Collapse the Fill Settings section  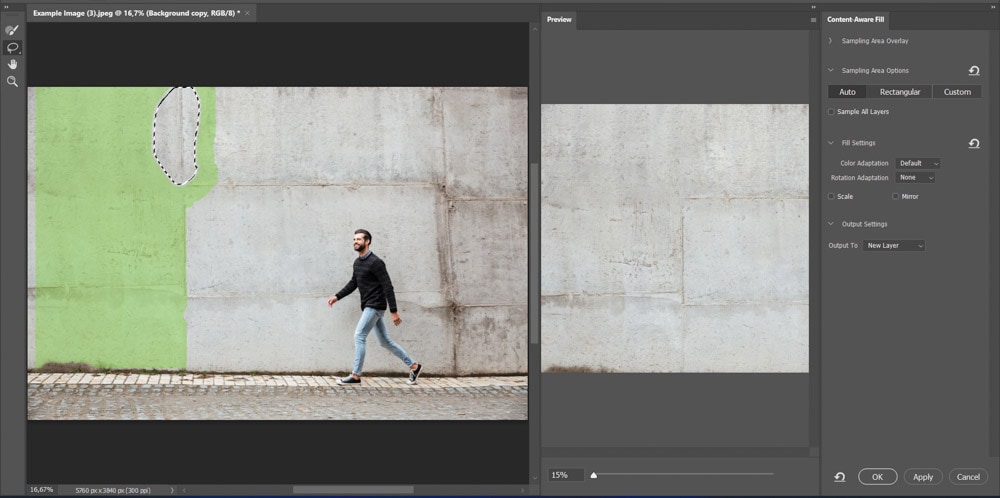pos(830,143)
